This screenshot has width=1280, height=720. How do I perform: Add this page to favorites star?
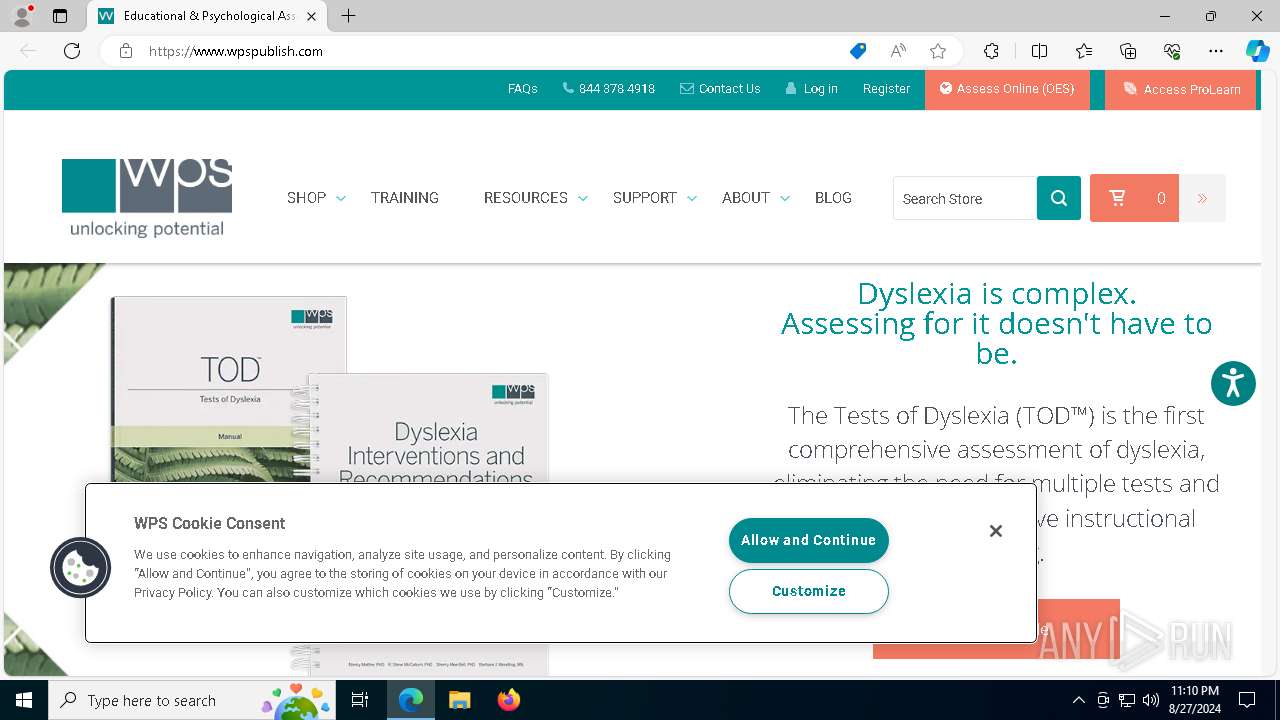click(938, 51)
